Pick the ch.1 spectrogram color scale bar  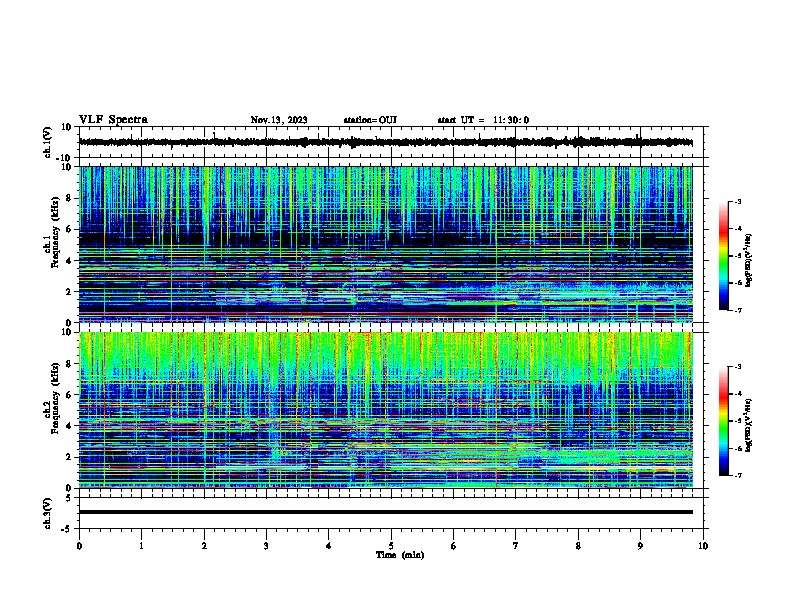pyautogui.click(x=724, y=256)
